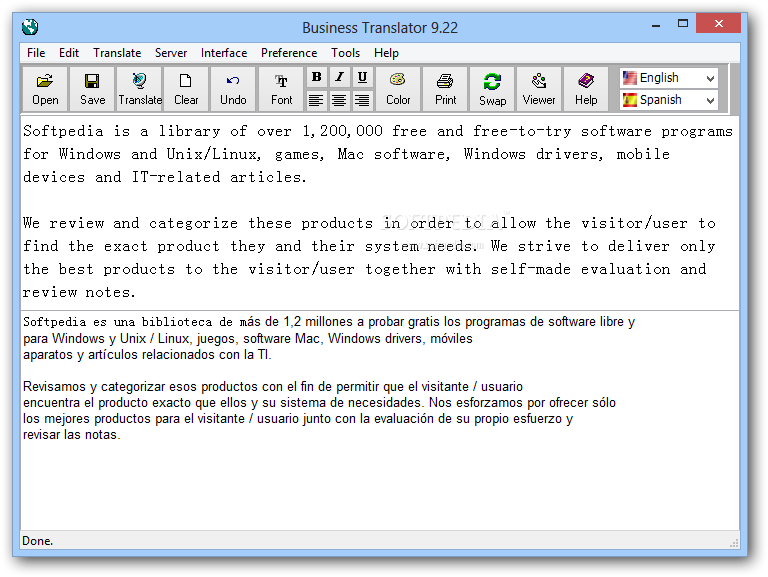Open the Edit menu
768x577 pixels.
pyautogui.click(x=69, y=53)
